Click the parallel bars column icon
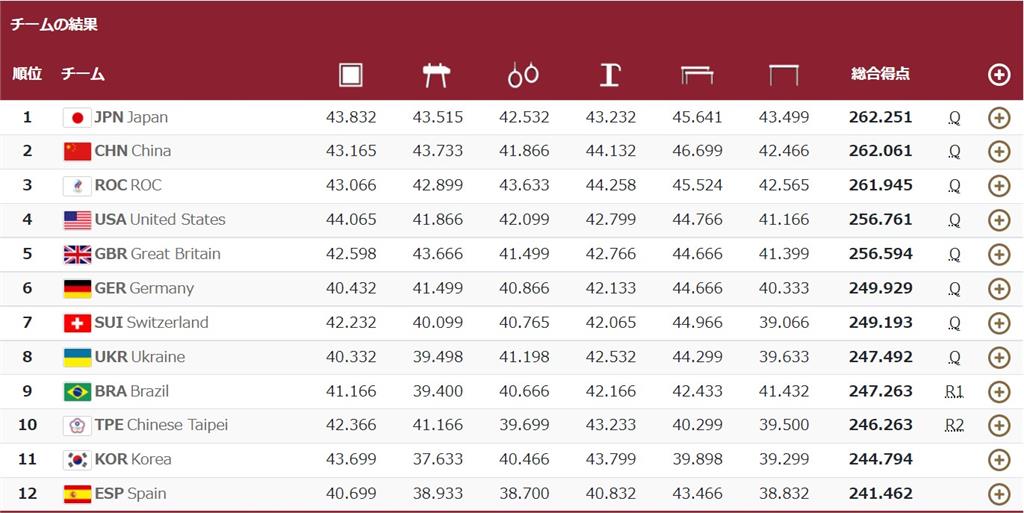Viewport: 1024px width, 513px height. coord(697,76)
